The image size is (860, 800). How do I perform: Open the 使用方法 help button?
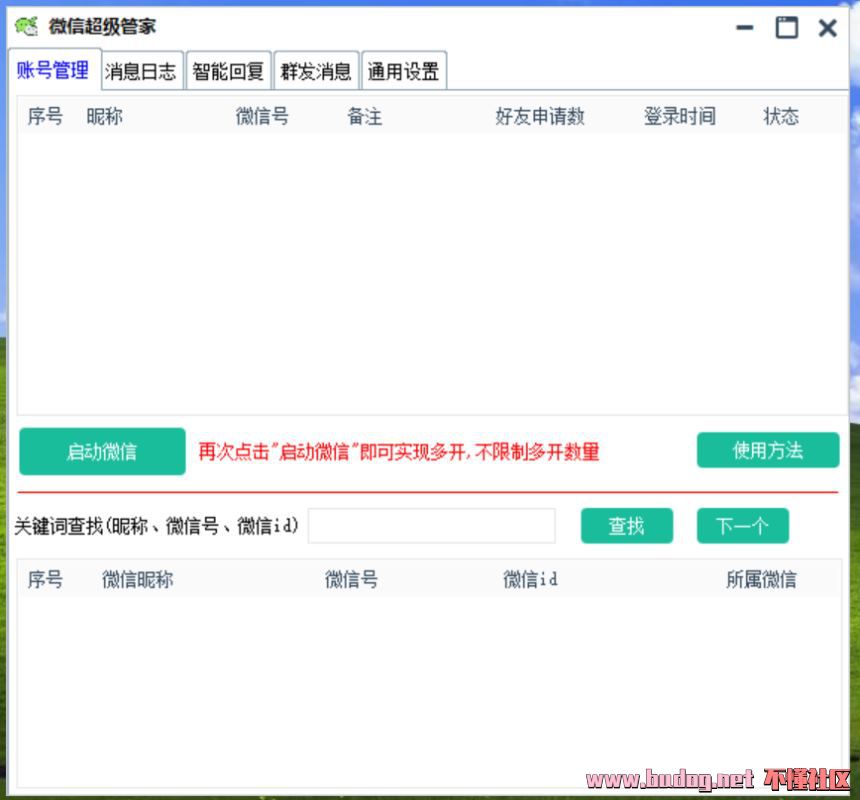click(x=768, y=450)
